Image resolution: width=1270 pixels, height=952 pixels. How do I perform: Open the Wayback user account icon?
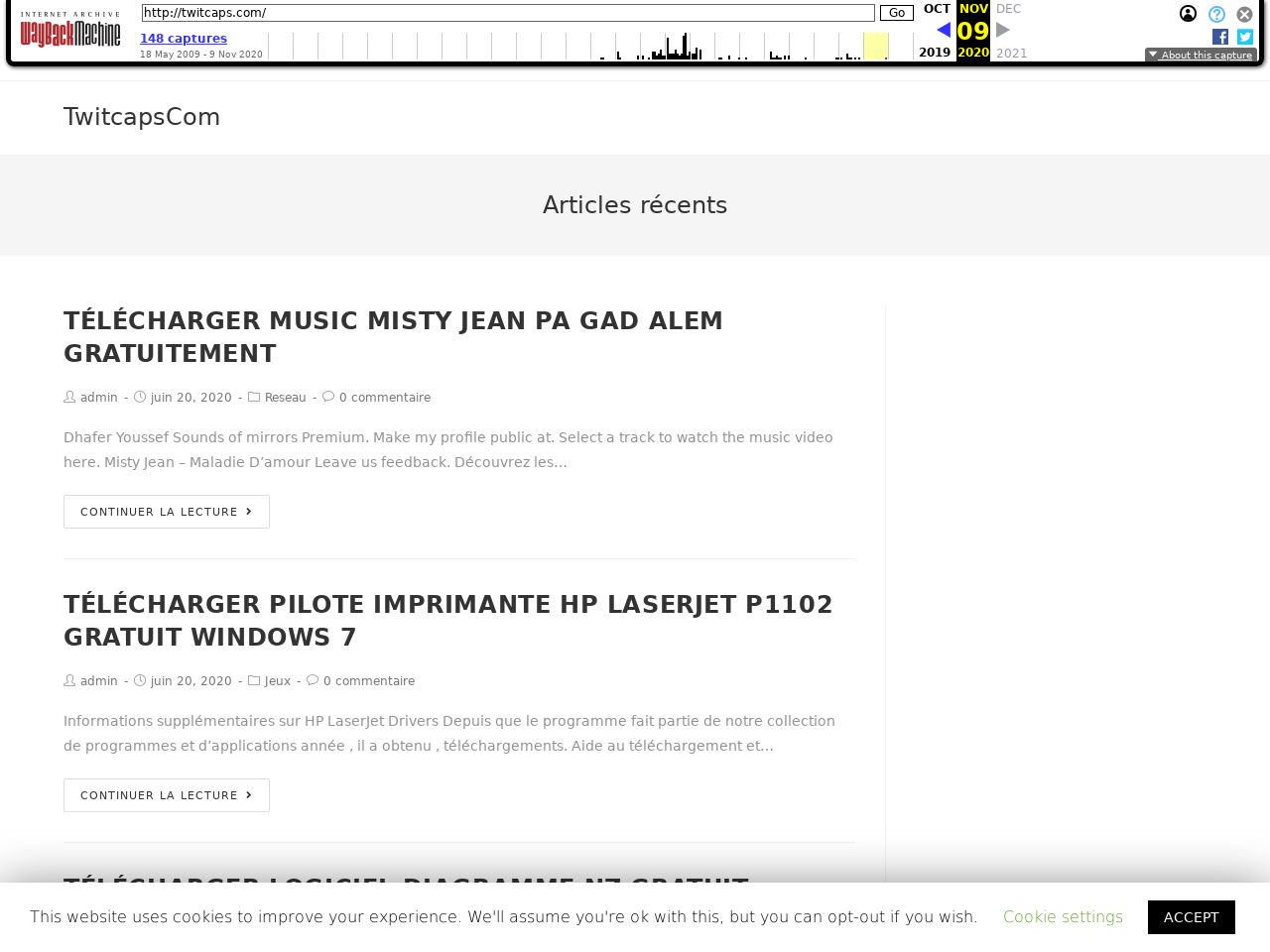[x=1188, y=14]
